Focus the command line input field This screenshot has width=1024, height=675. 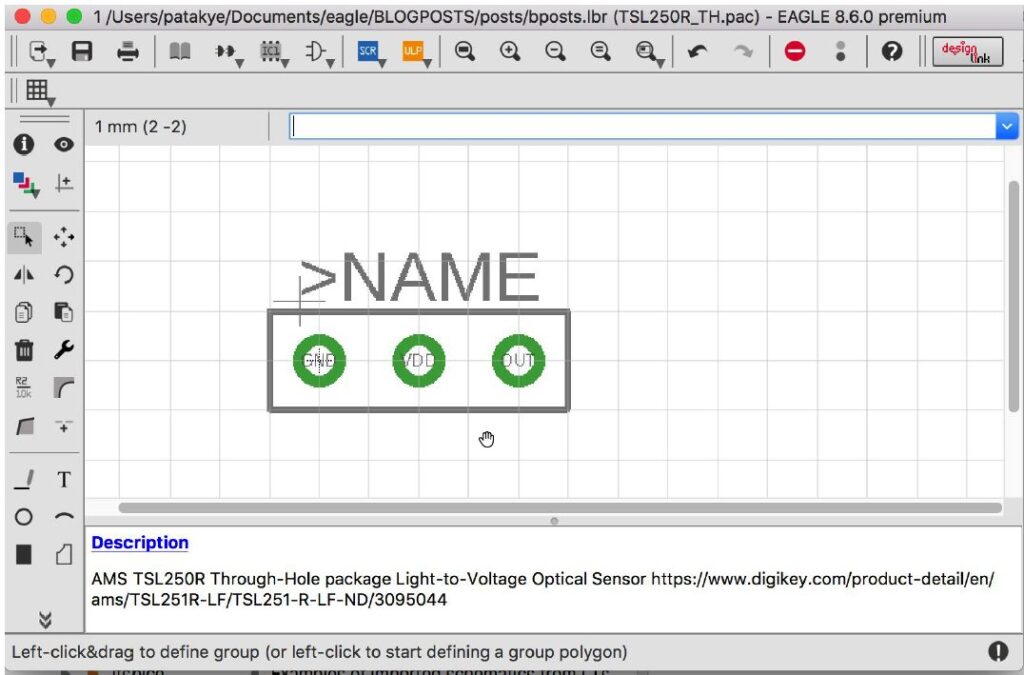pyautogui.click(x=643, y=126)
